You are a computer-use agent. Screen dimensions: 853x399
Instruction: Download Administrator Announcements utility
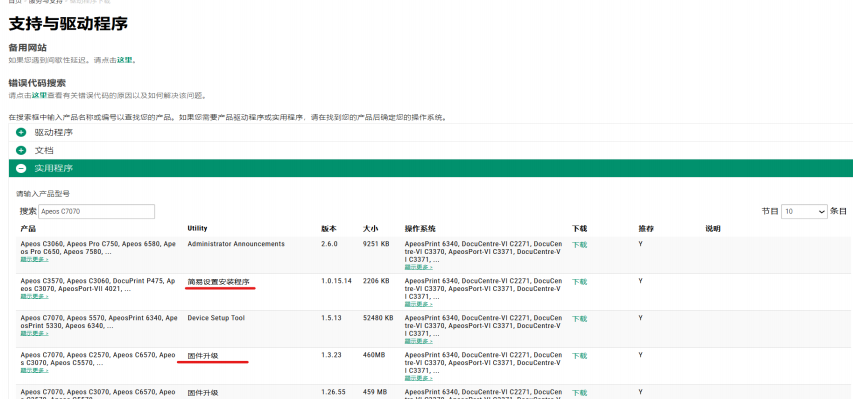(579, 245)
